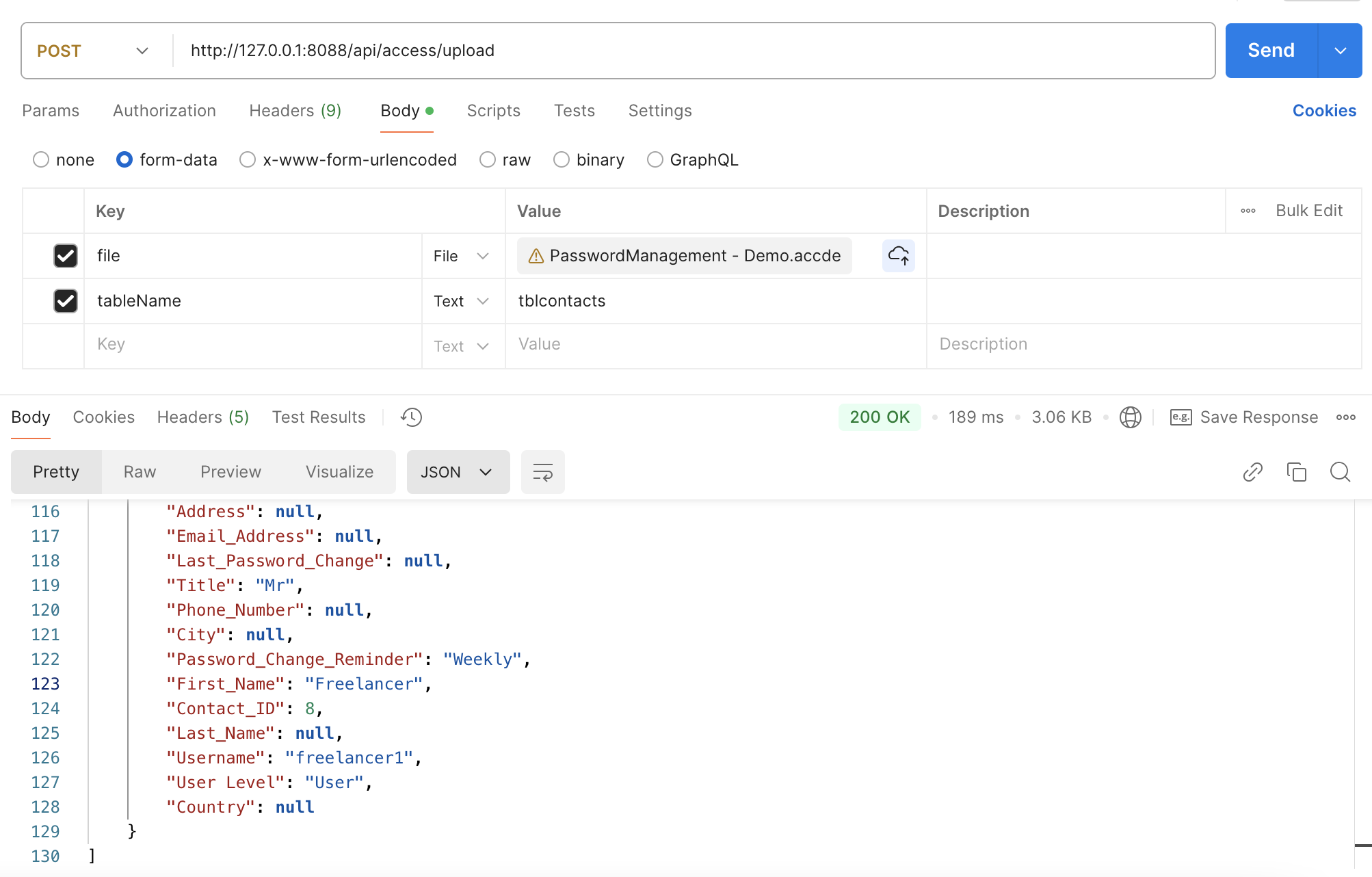Open the POST method dropdown
The height and width of the screenshot is (877, 1372).
(92, 51)
